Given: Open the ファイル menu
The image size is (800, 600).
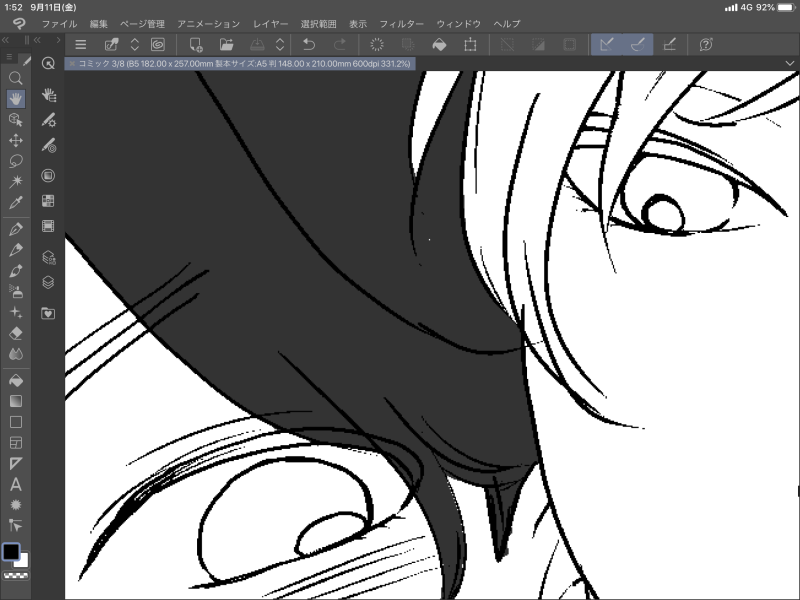Looking at the screenshot, I should click(59, 24).
